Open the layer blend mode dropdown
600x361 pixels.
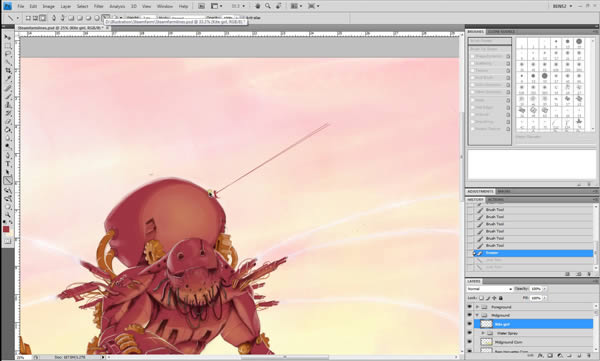[489, 289]
